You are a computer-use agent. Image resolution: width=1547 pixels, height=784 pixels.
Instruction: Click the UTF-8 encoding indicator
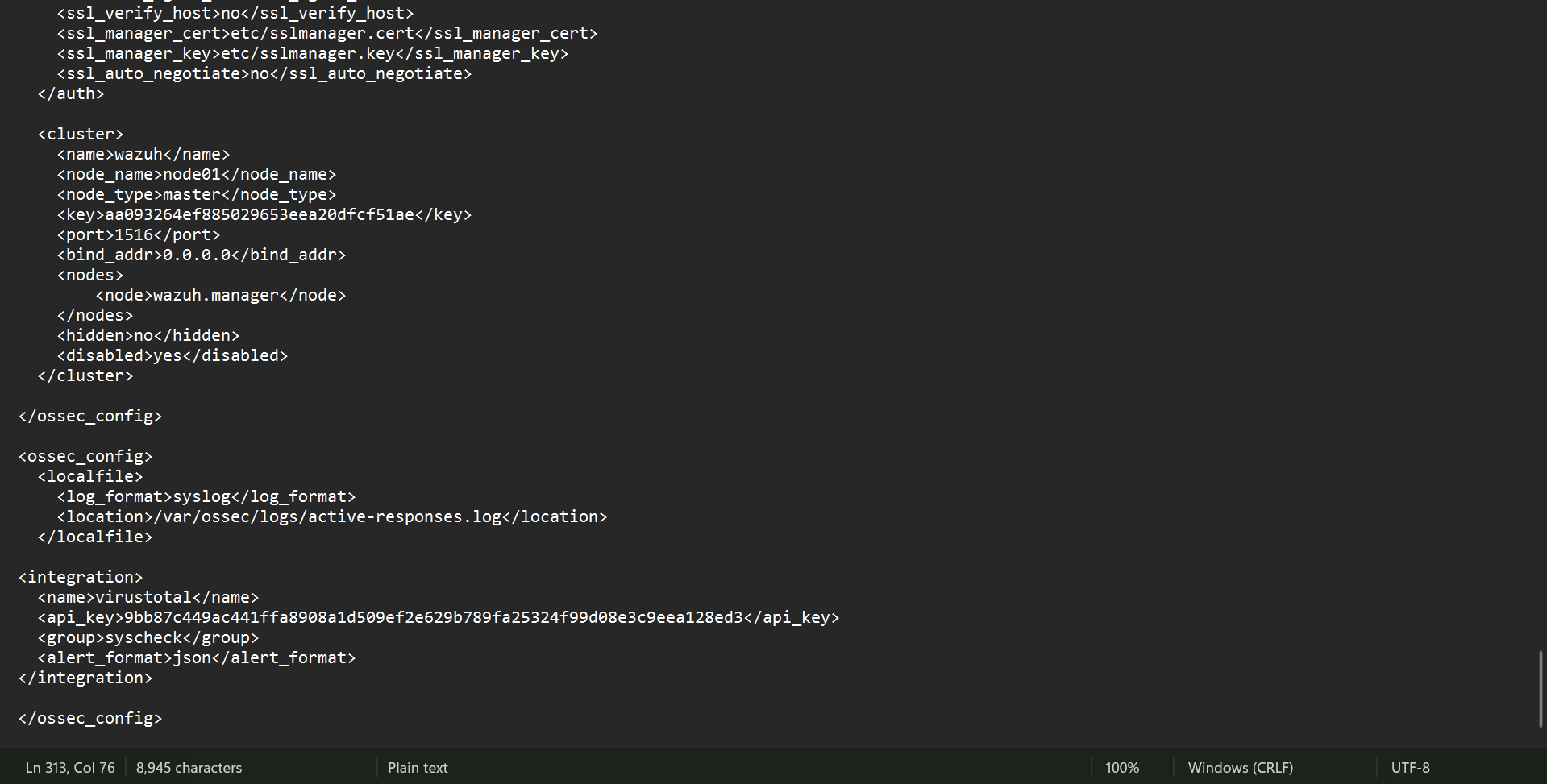pyautogui.click(x=1410, y=768)
